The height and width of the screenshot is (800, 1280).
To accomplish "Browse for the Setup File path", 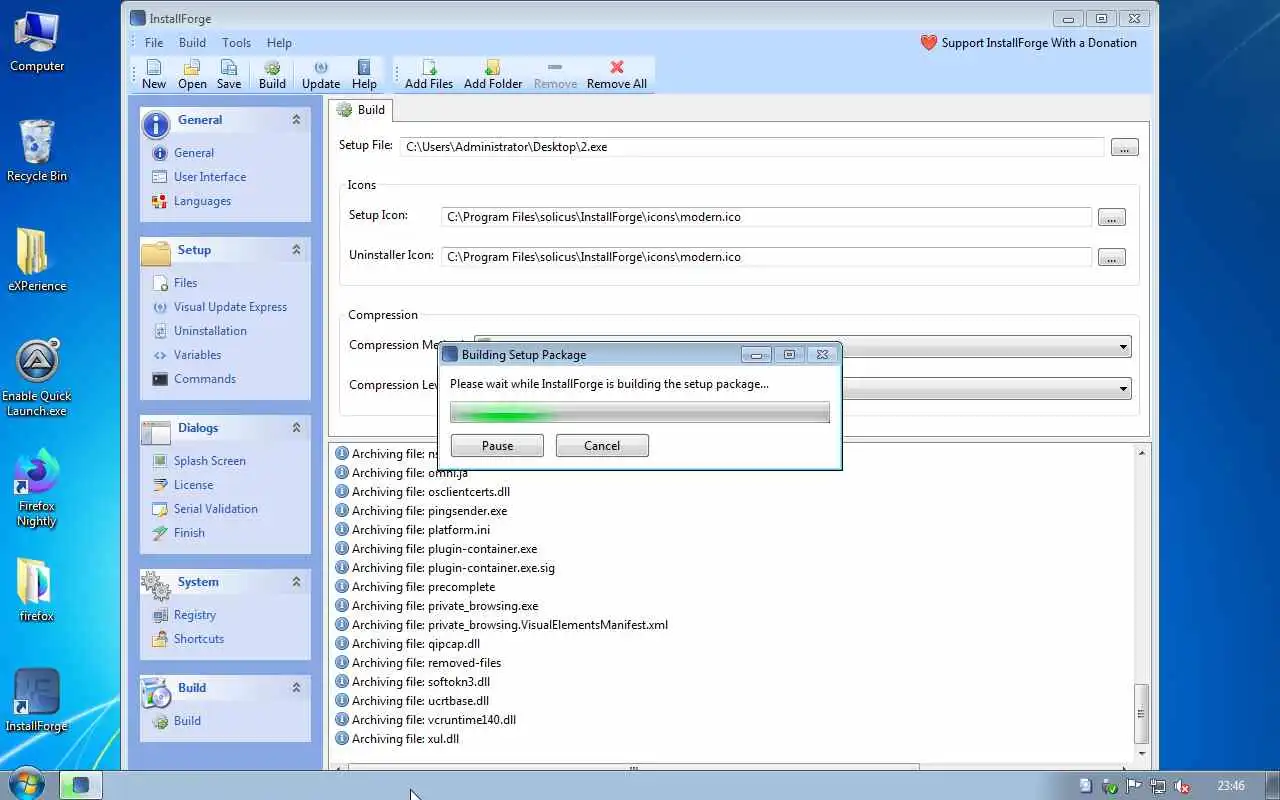I will (1124, 147).
